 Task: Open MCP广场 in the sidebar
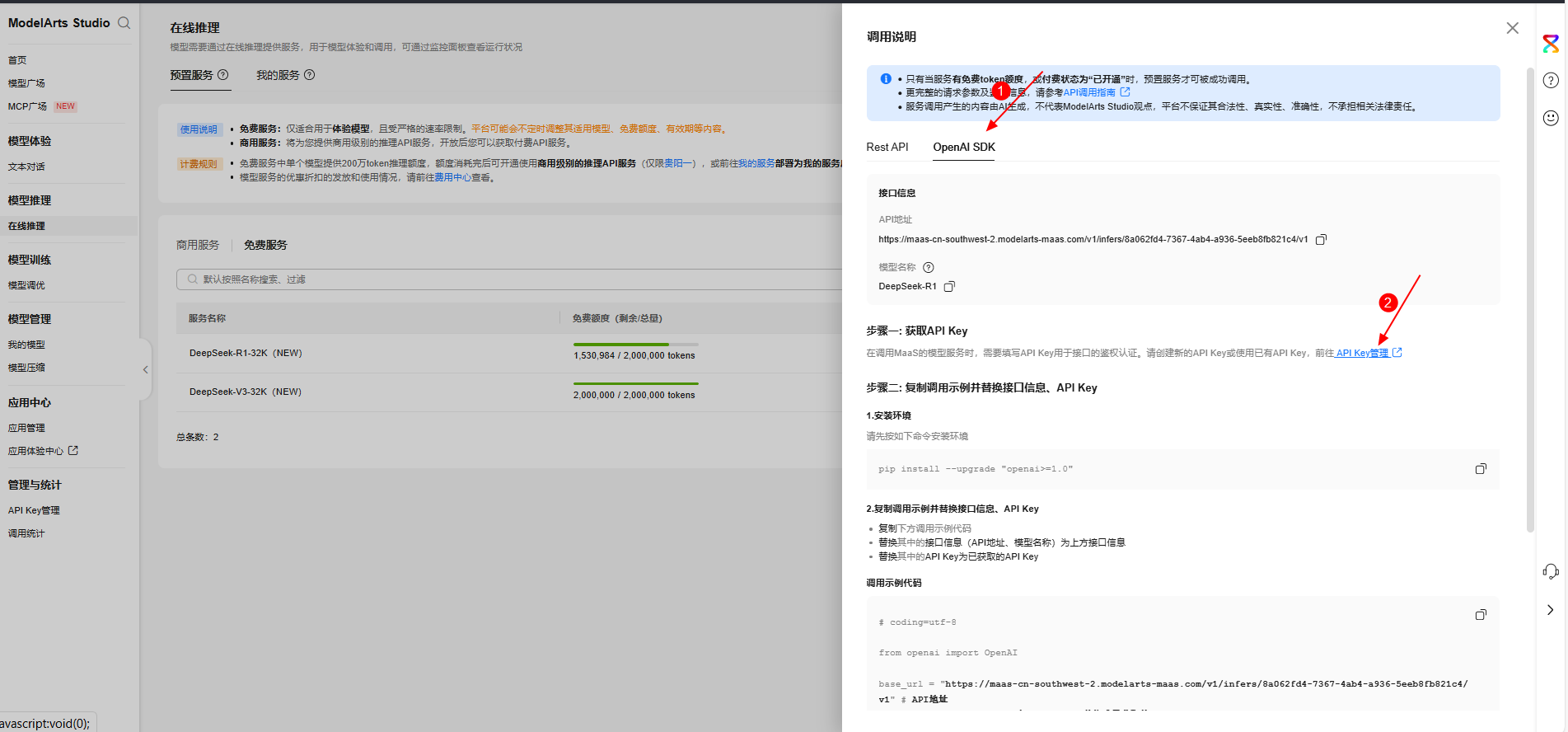pyautogui.click(x=27, y=106)
